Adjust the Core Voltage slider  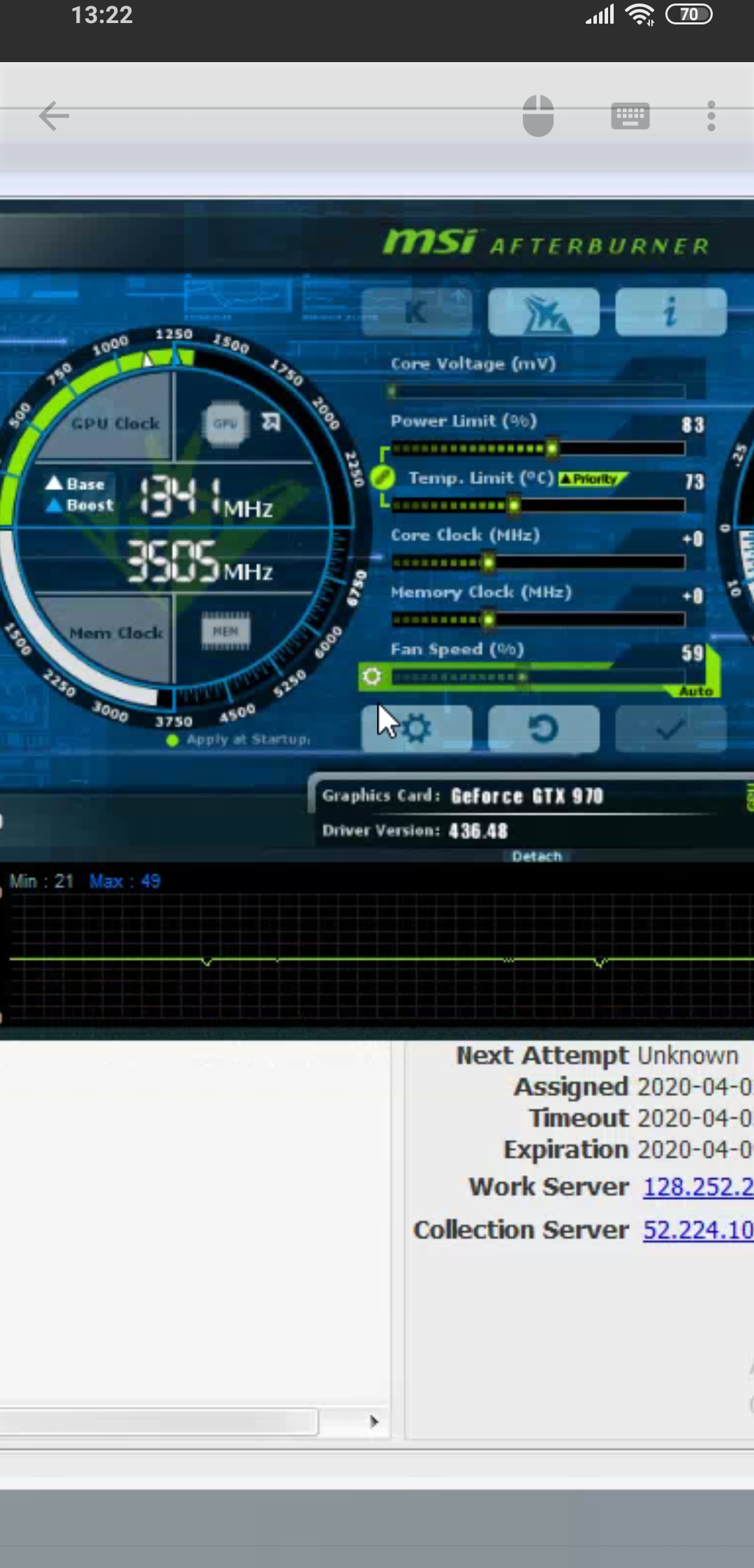point(538,391)
